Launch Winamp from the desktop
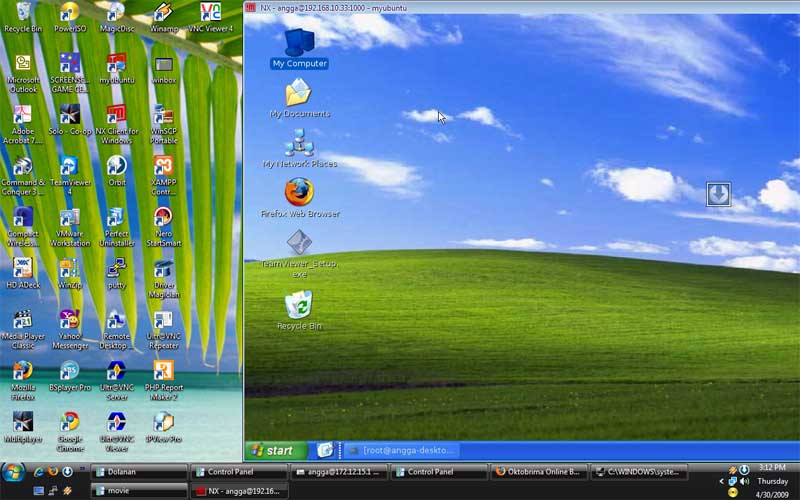 click(x=163, y=17)
